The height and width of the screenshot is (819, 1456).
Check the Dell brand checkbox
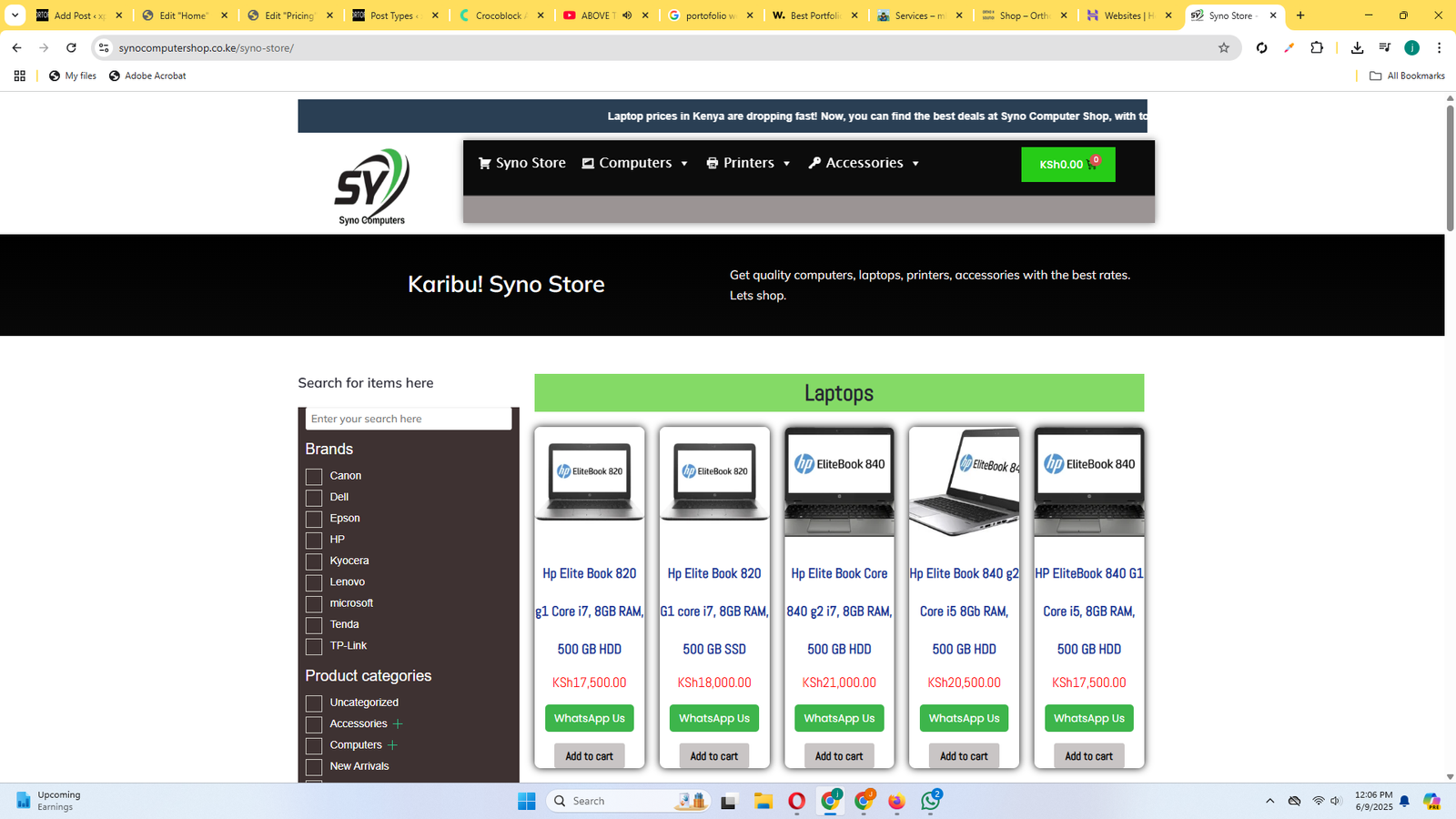click(314, 498)
